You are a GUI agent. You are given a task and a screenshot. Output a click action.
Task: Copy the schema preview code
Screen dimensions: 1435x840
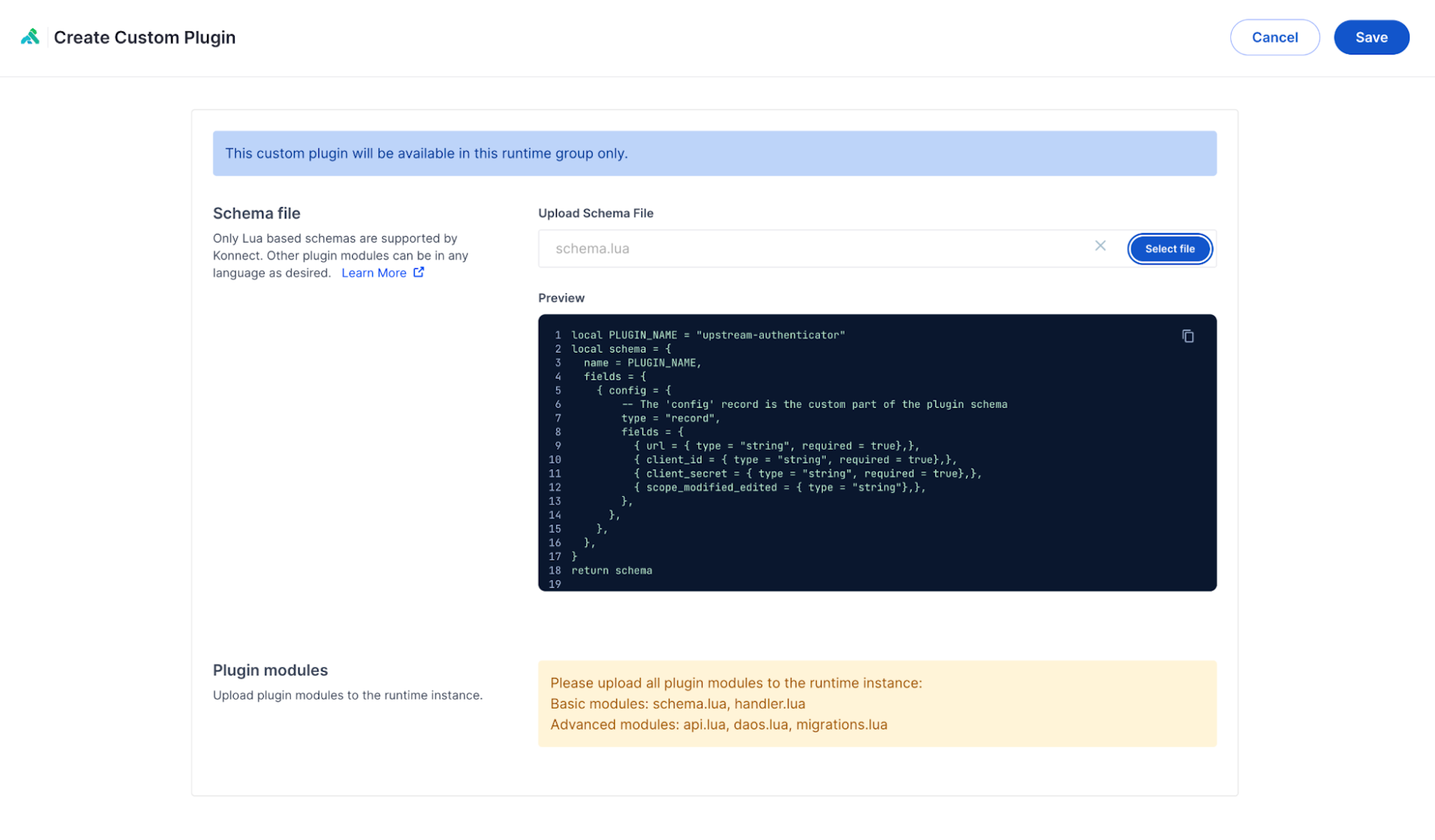coord(1188,336)
